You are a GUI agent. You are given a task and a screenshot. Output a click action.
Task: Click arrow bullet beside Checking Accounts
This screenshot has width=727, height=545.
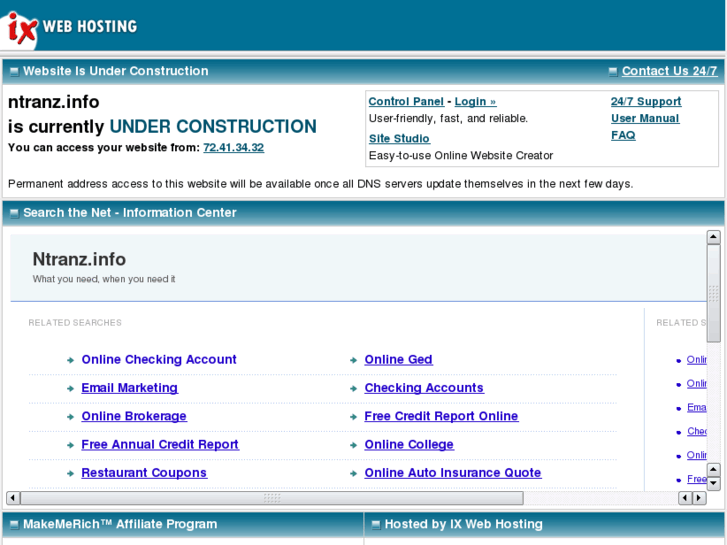pyautogui.click(x=353, y=389)
